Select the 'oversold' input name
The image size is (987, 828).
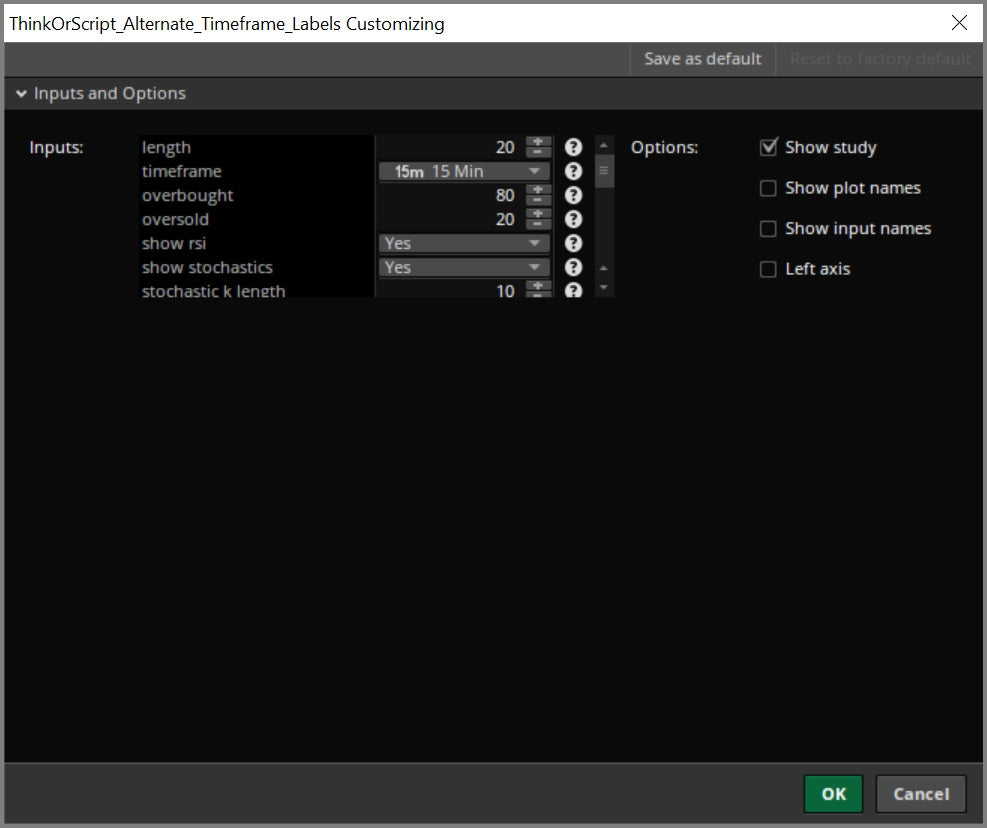coord(175,219)
